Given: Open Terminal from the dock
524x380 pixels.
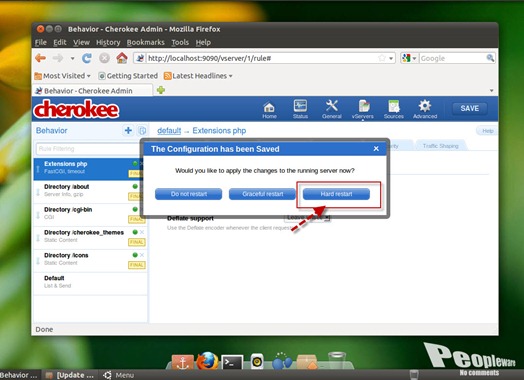Looking at the screenshot, I should (232, 362).
